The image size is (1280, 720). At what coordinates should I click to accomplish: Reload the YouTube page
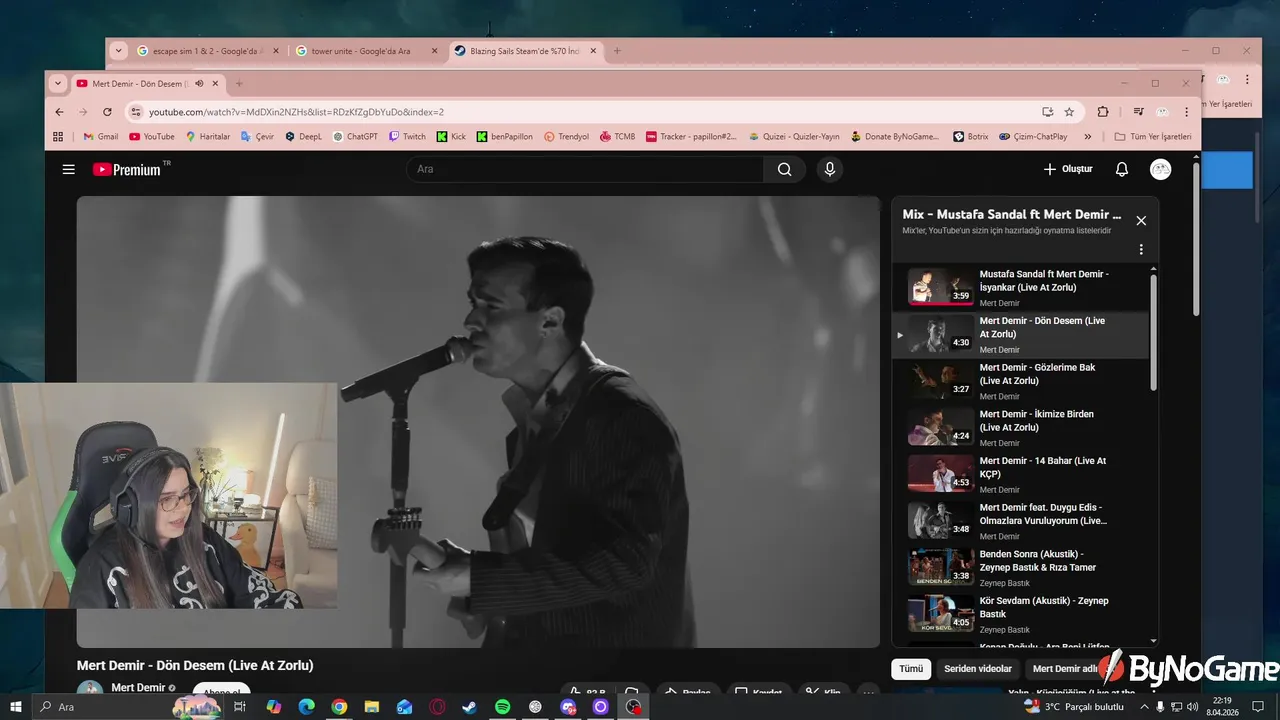pos(108,112)
